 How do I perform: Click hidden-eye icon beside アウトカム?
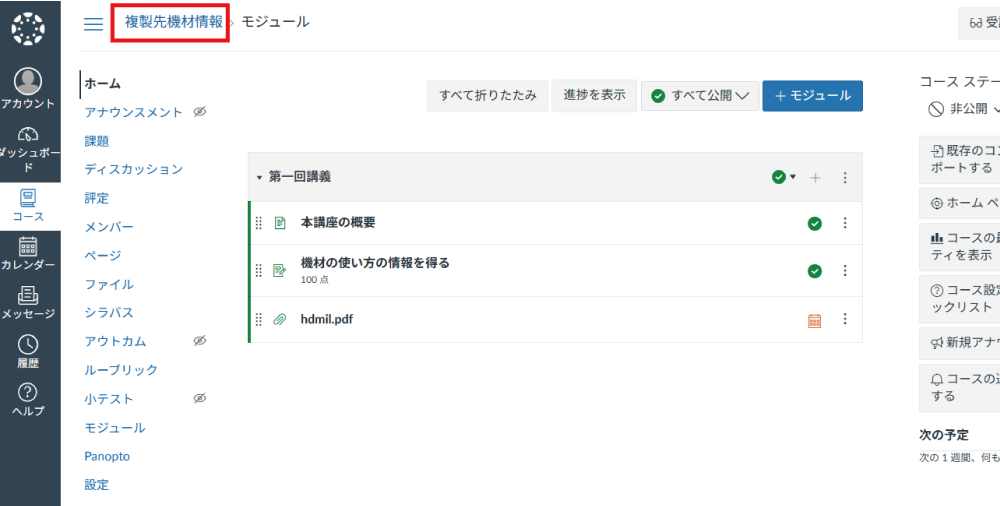click(200, 341)
